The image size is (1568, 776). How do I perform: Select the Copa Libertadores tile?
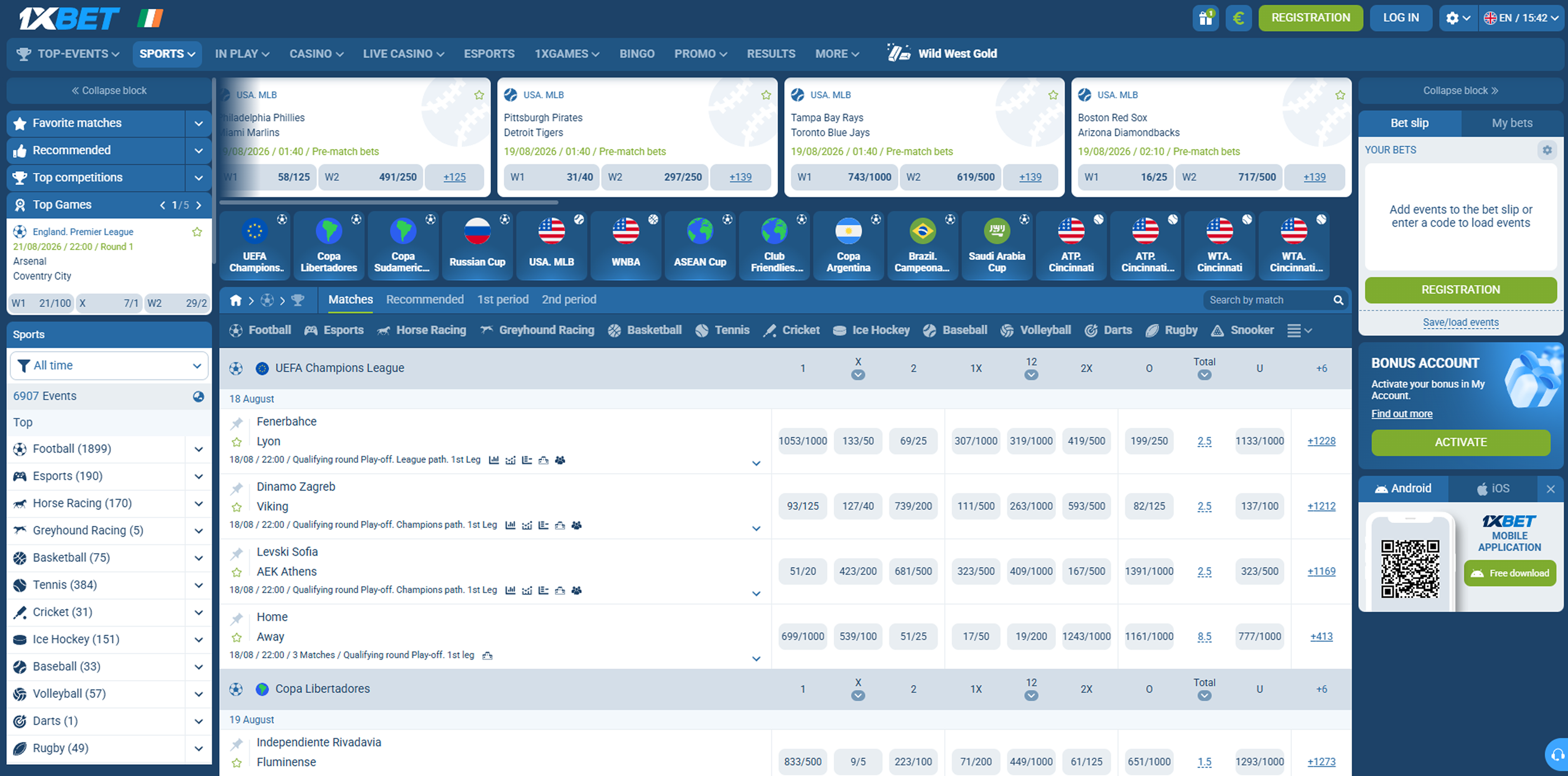329,245
